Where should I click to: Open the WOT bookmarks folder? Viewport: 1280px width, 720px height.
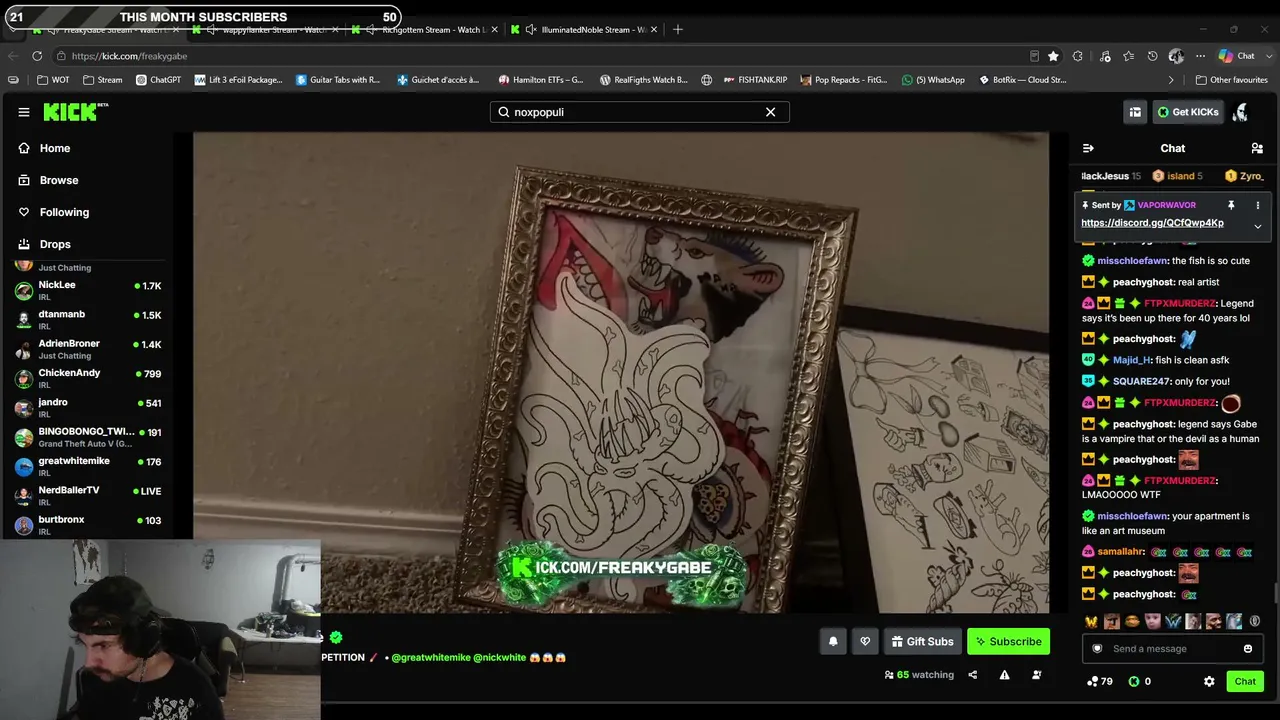pyautogui.click(x=54, y=80)
